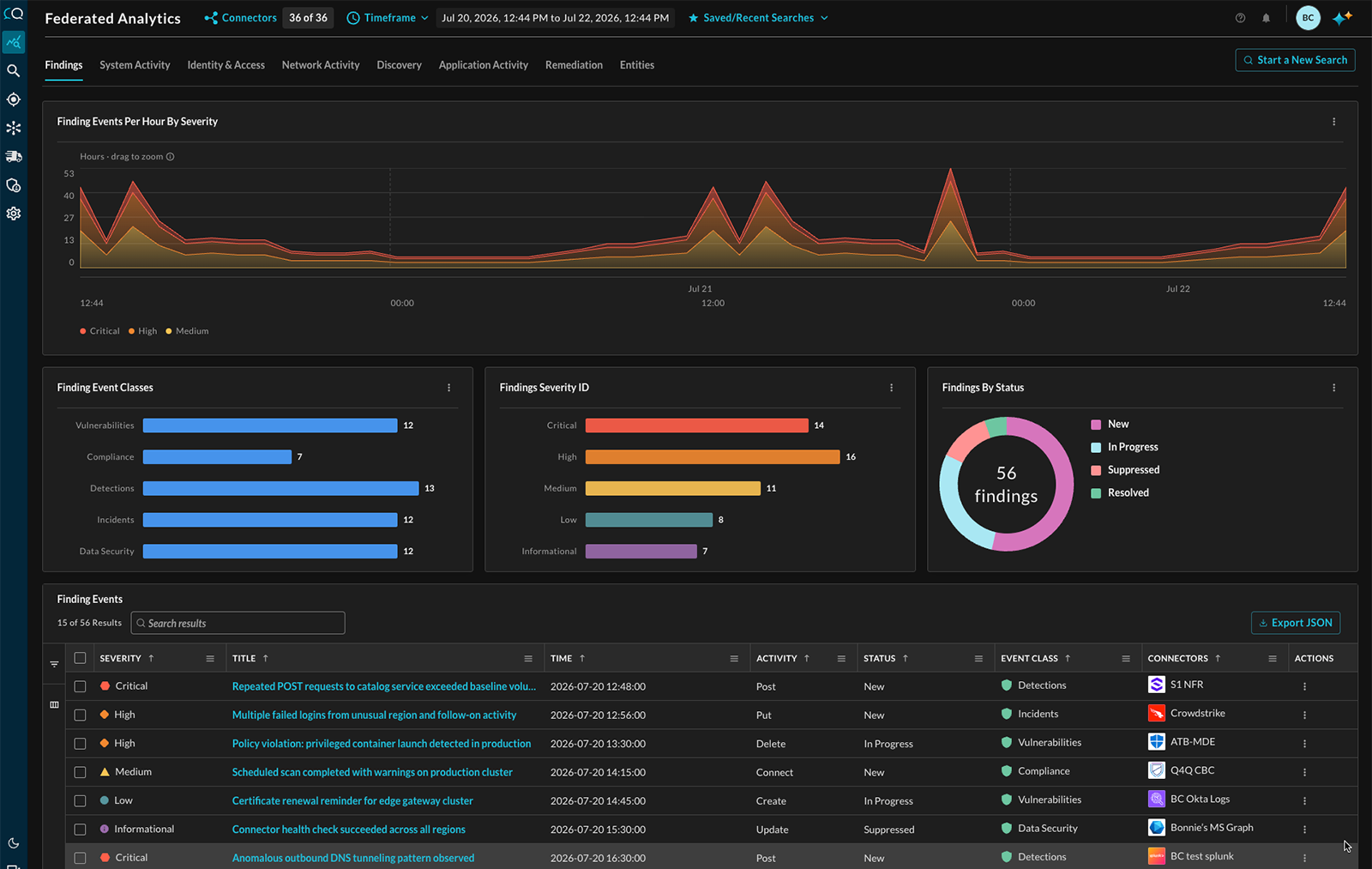Click the table filter funnel icon
This screenshot has width=1372, height=869.
pyautogui.click(x=54, y=664)
